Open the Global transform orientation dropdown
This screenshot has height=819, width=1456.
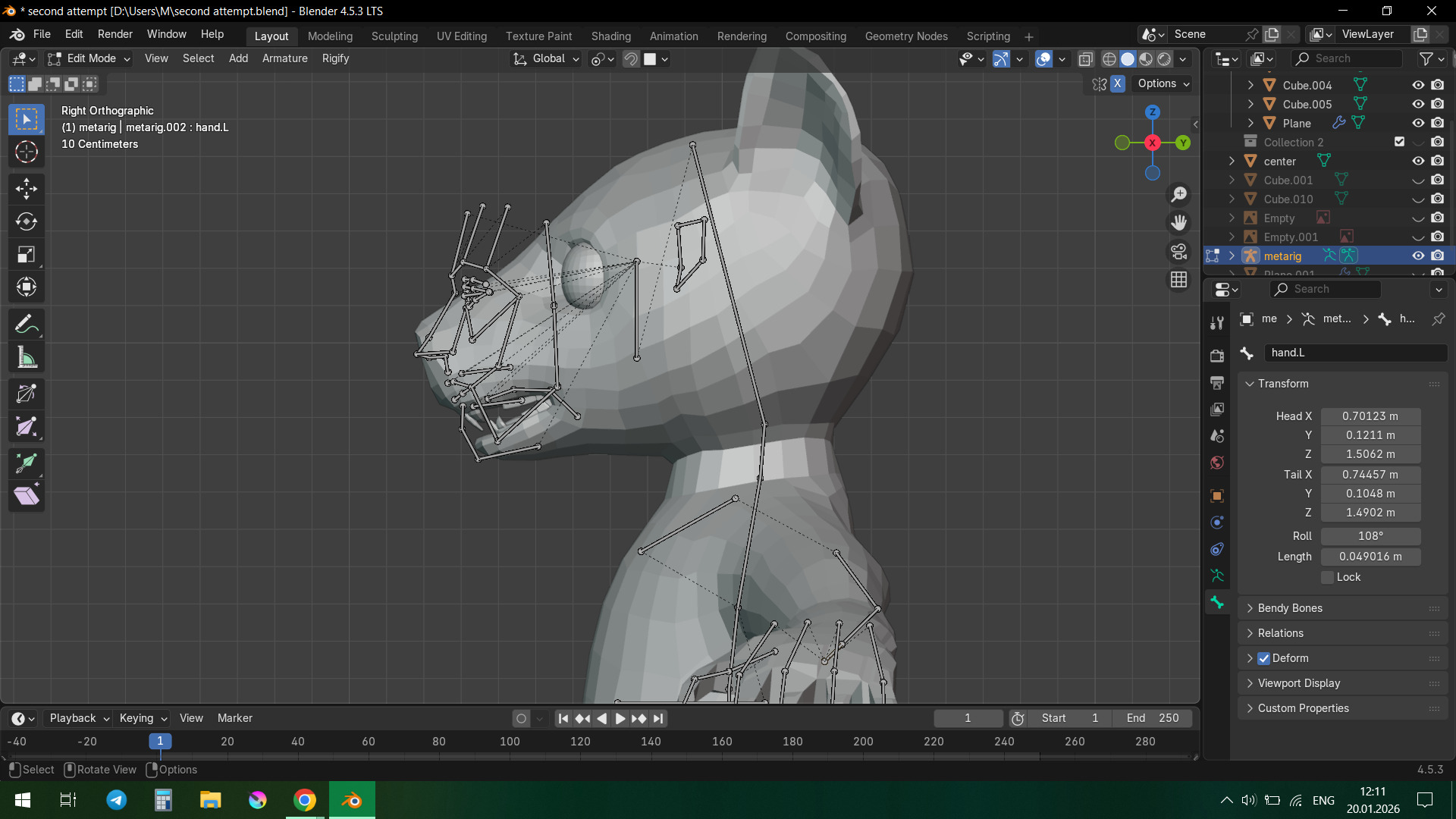pyautogui.click(x=547, y=58)
